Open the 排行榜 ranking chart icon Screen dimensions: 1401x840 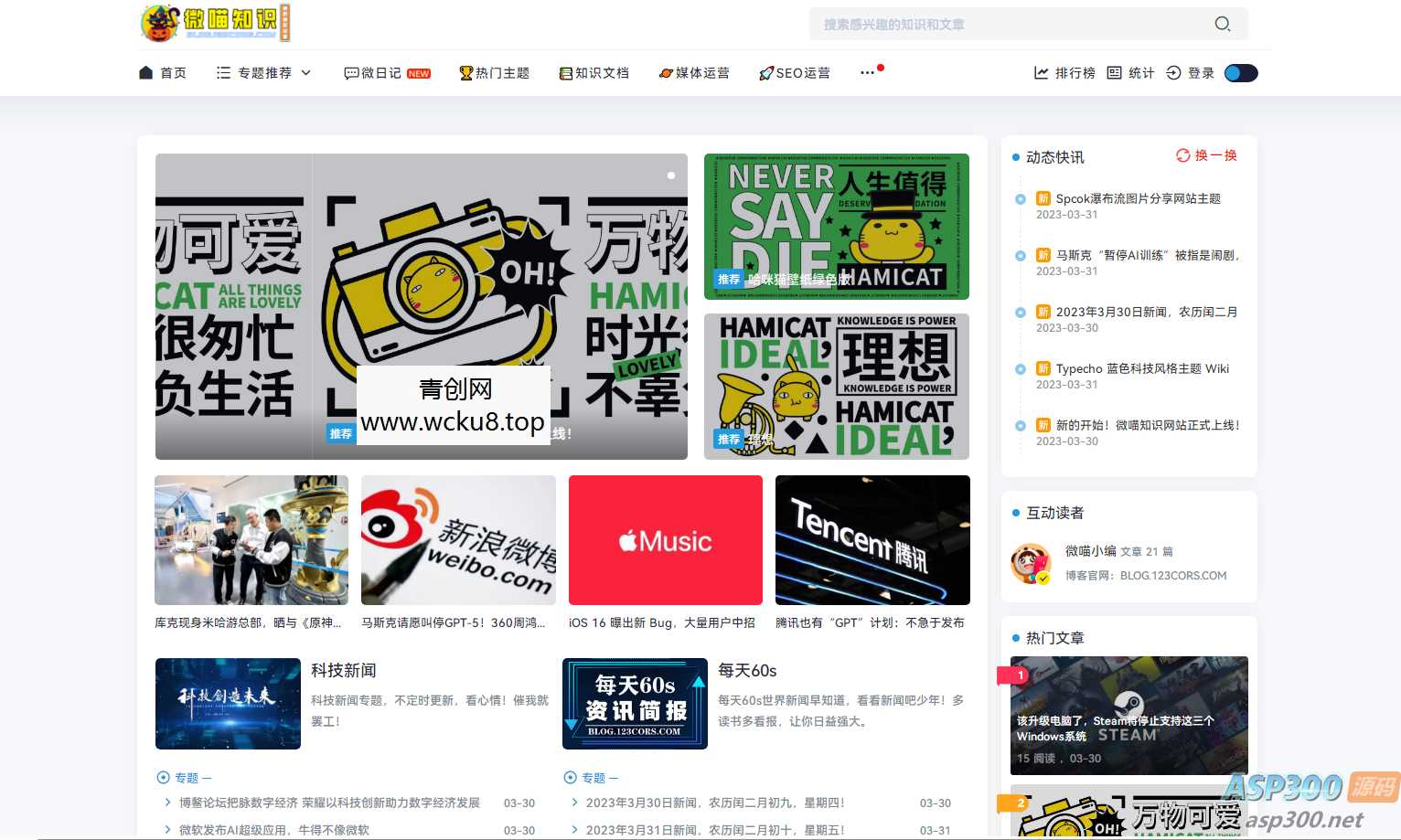pyautogui.click(x=1042, y=73)
